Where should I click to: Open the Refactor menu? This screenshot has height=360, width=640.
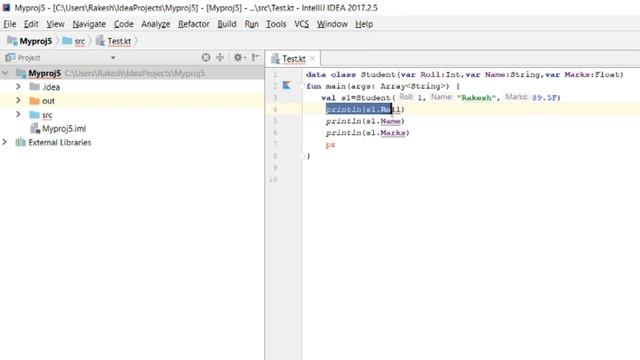[193, 24]
